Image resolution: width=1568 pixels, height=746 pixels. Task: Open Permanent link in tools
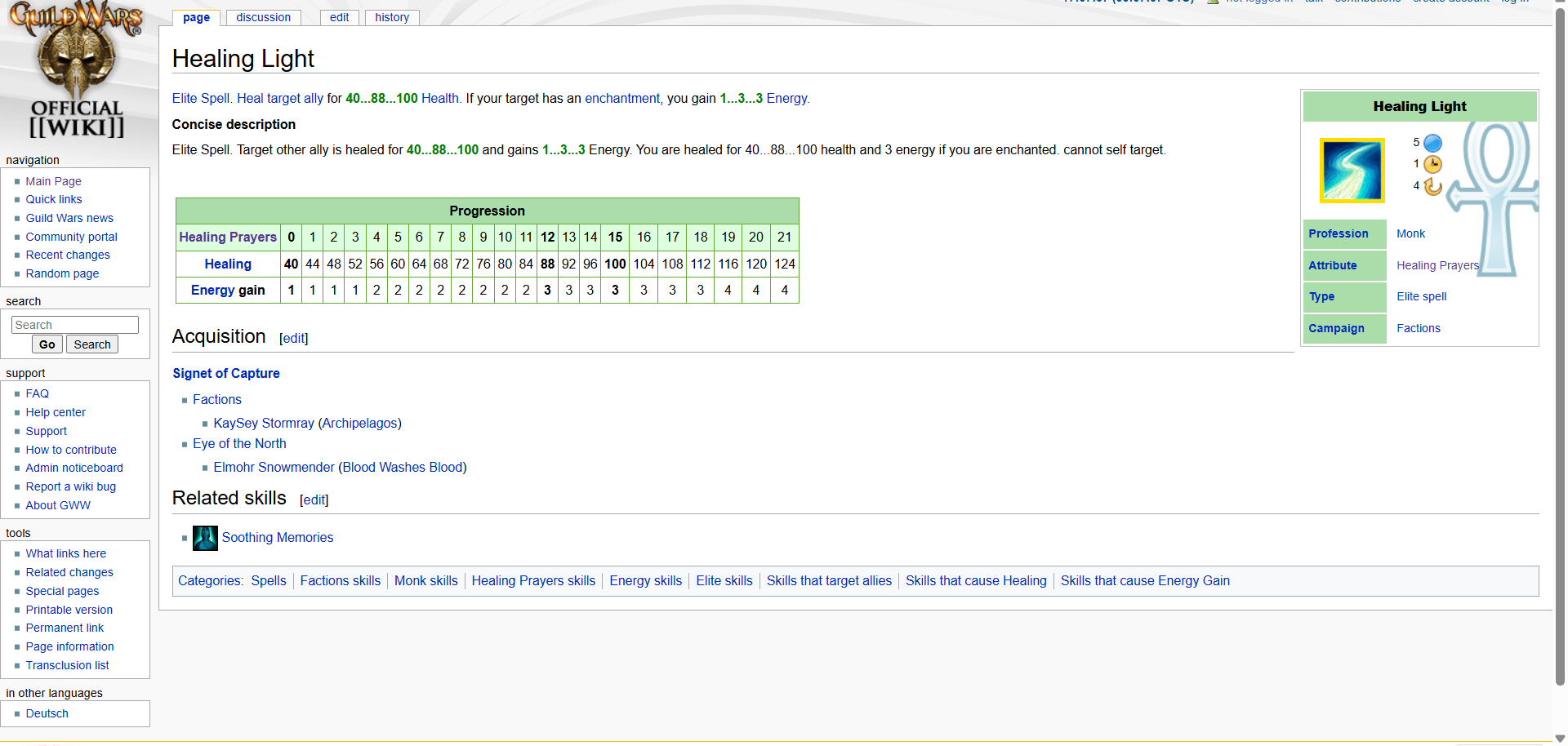65,628
